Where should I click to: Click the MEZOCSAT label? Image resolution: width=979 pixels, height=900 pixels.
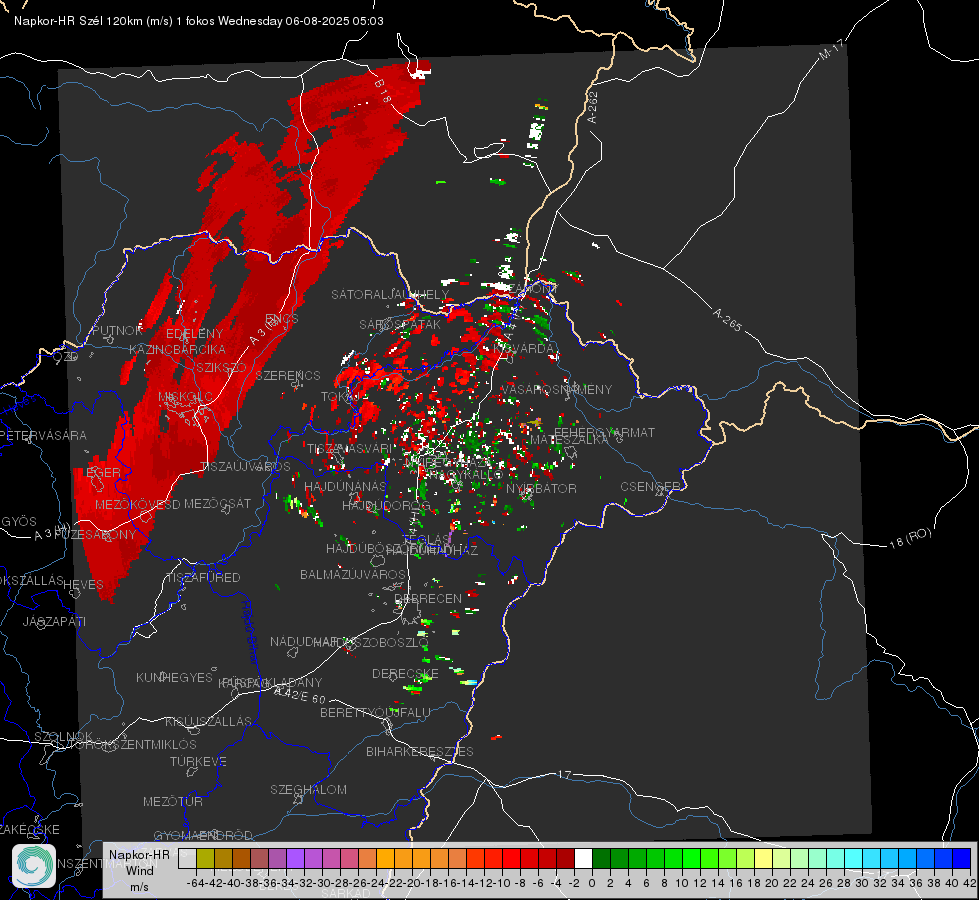pyautogui.click(x=218, y=503)
